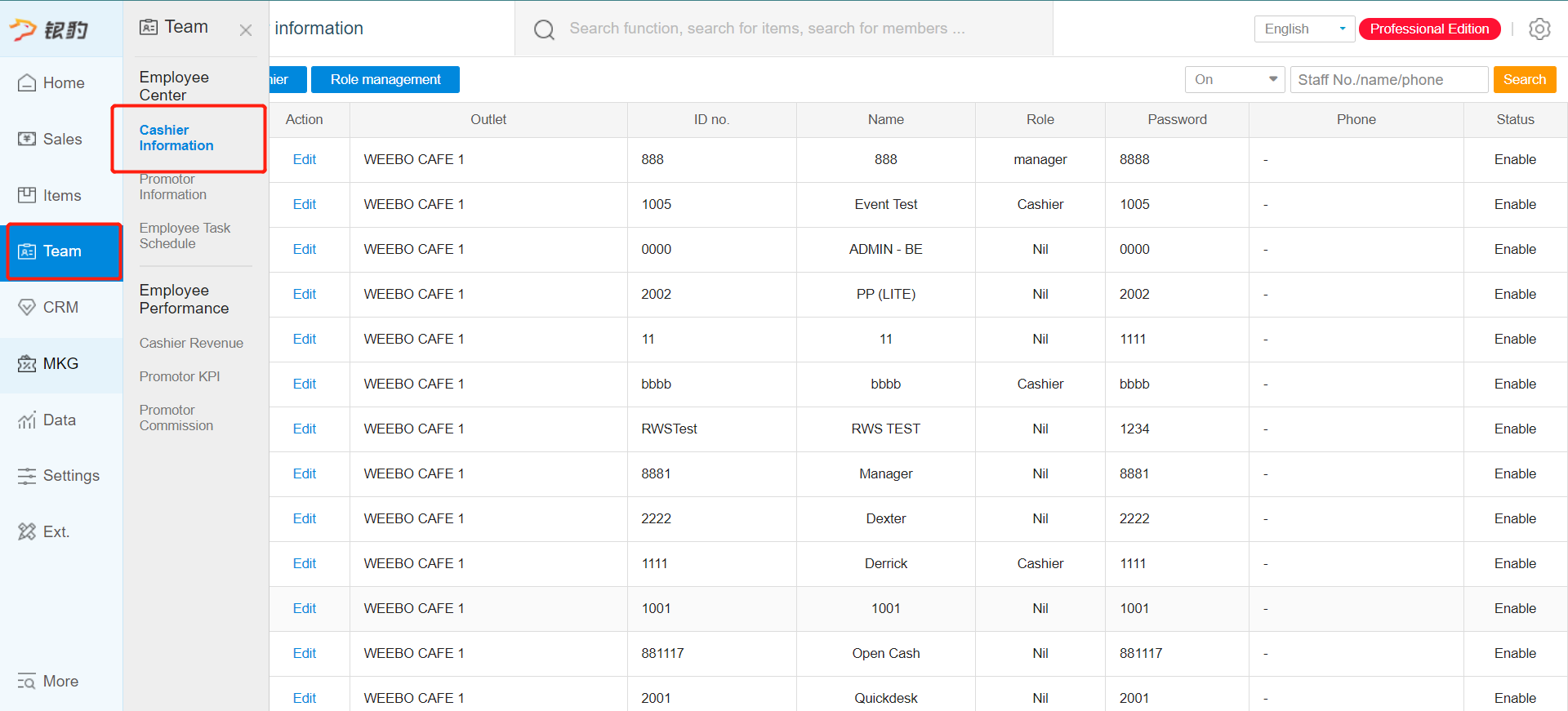The width and height of the screenshot is (1568, 711).
Task: Click Edit for the Dexter row
Action: pos(305,518)
